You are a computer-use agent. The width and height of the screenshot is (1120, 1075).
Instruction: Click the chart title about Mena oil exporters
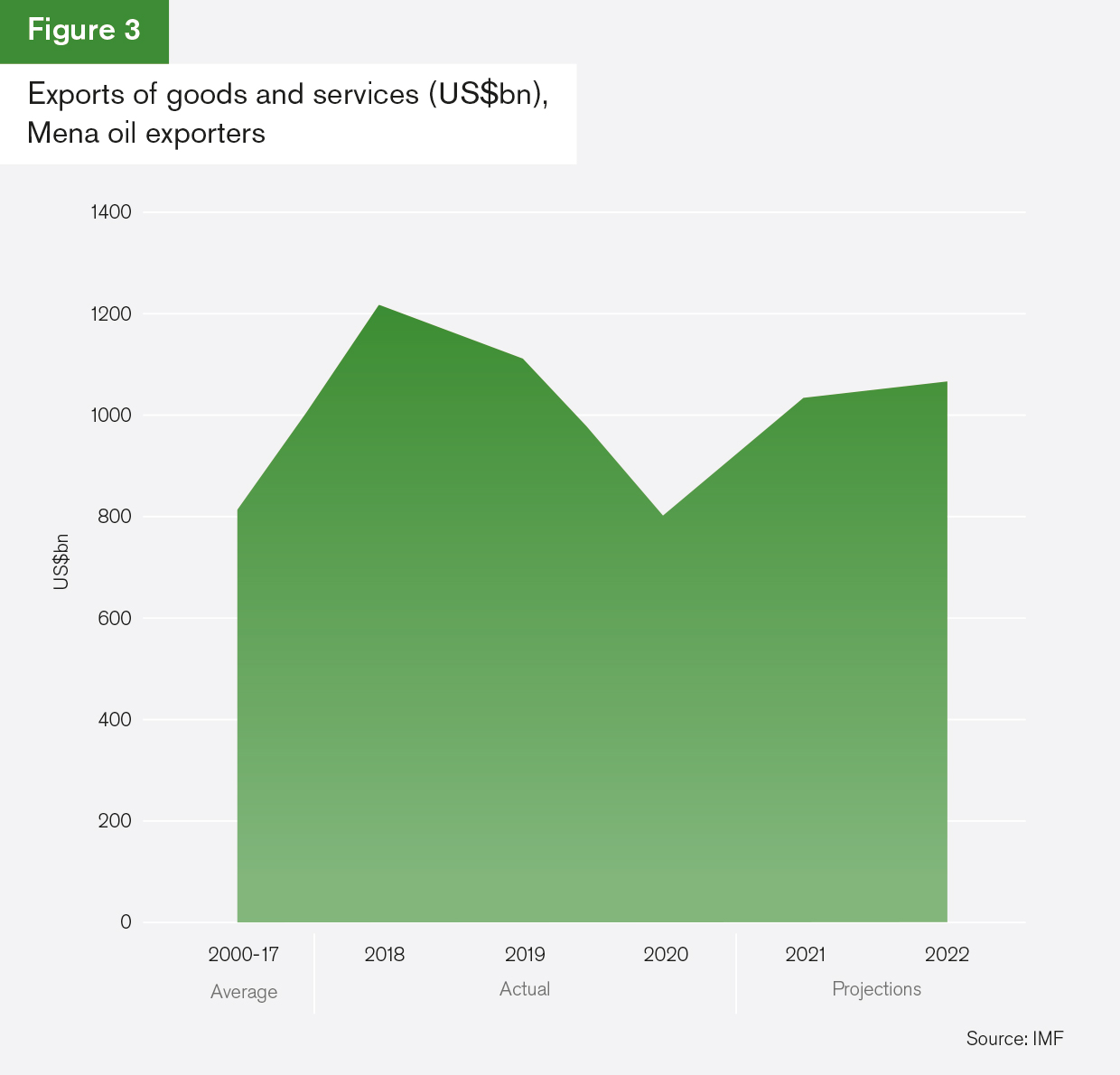click(x=288, y=113)
